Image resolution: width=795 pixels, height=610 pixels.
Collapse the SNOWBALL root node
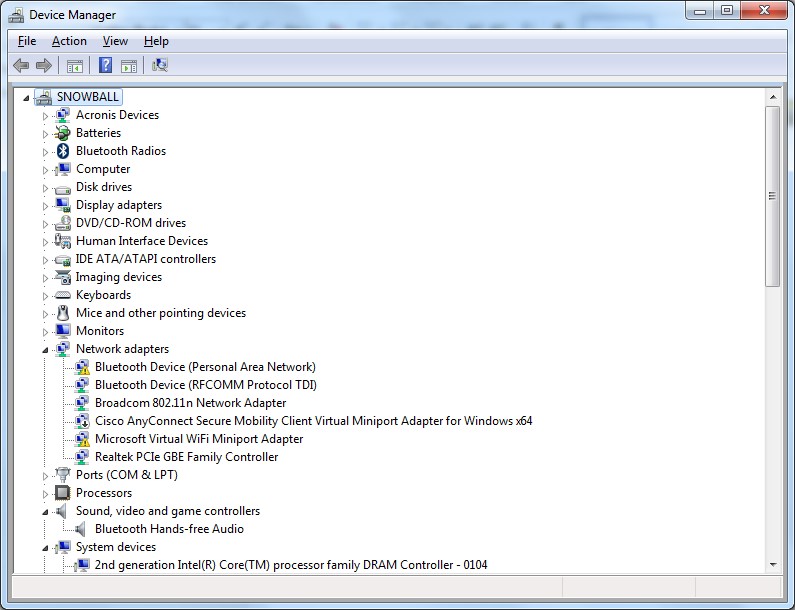point(26,98)
